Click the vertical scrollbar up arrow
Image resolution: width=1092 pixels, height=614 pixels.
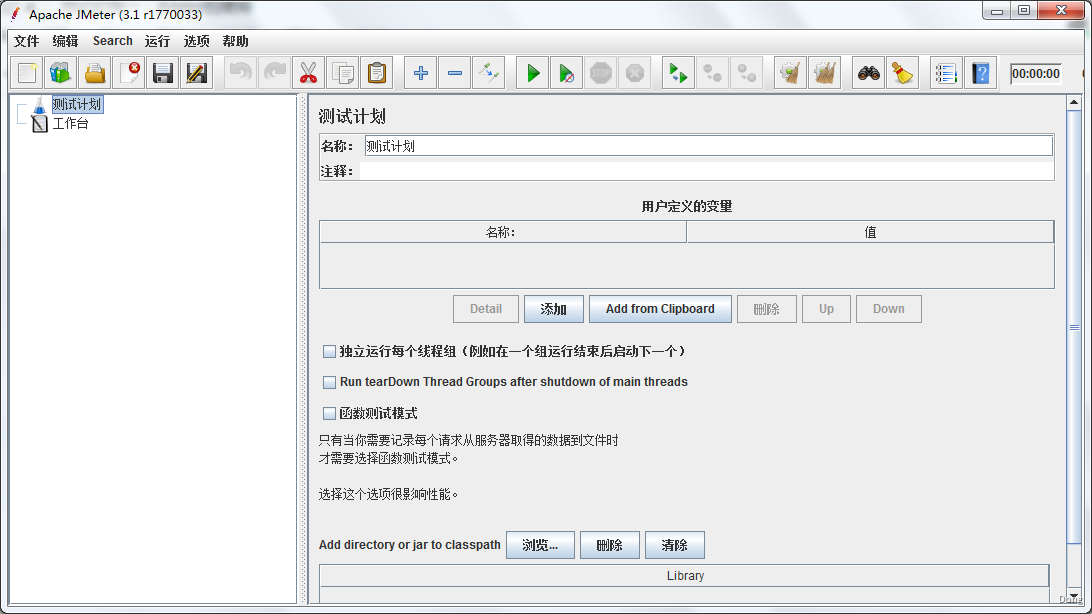tap(1074, 103)
